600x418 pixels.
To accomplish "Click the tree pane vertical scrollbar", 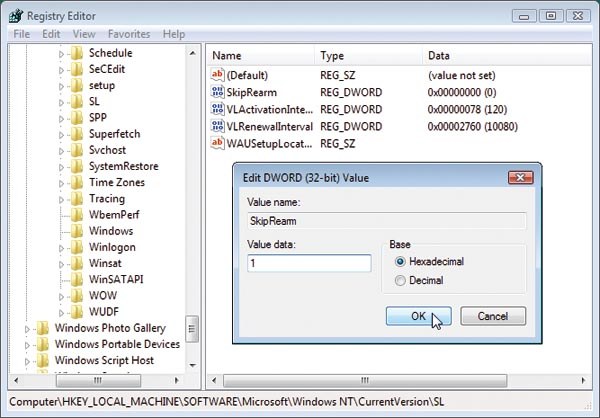I will click(193, 200).
